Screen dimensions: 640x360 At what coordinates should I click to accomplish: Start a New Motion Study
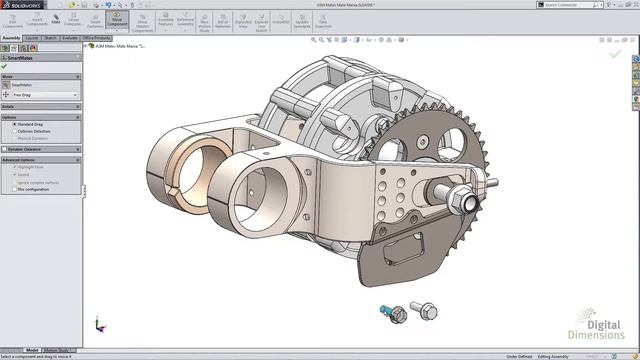pyautogui.click(x=204, y=23)
